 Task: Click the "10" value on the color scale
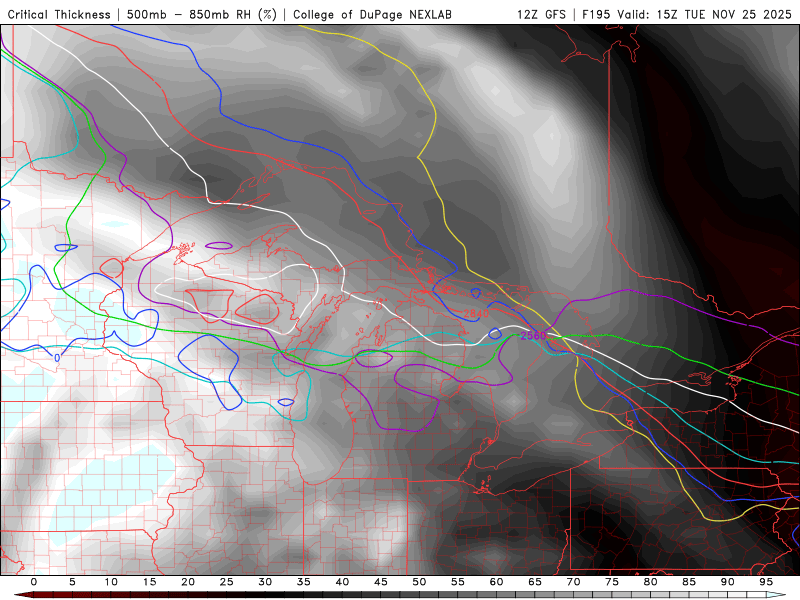click(x=111, y=582)
